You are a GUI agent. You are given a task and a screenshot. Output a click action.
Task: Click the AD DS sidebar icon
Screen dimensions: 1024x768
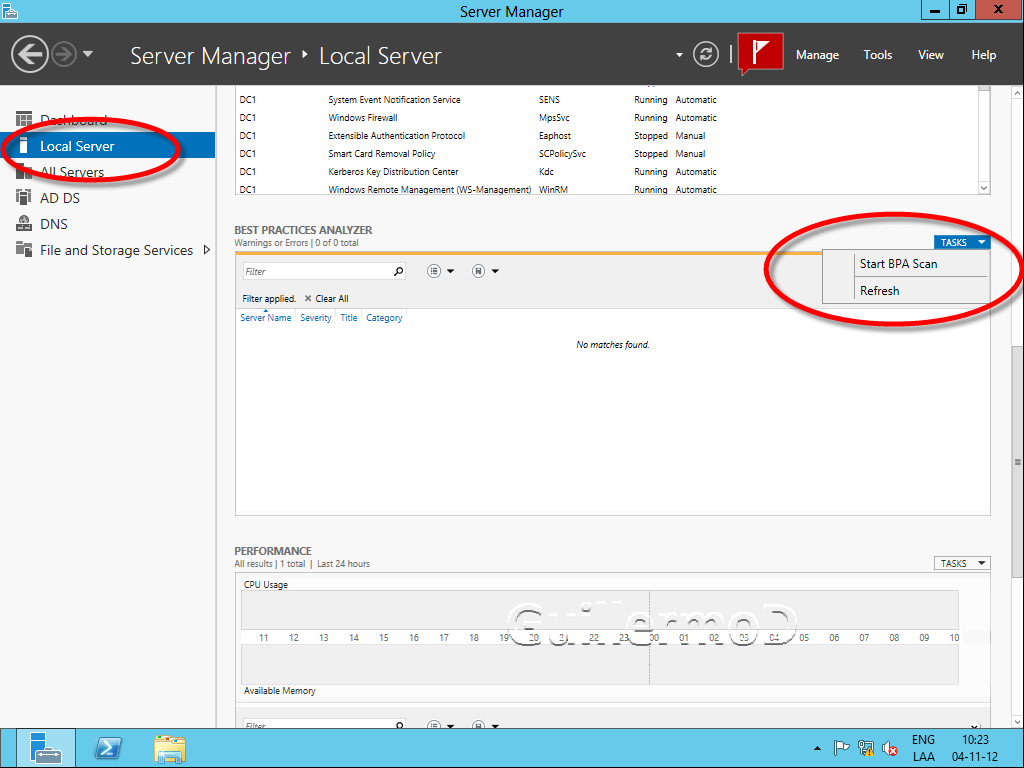(x=24, y=198)
